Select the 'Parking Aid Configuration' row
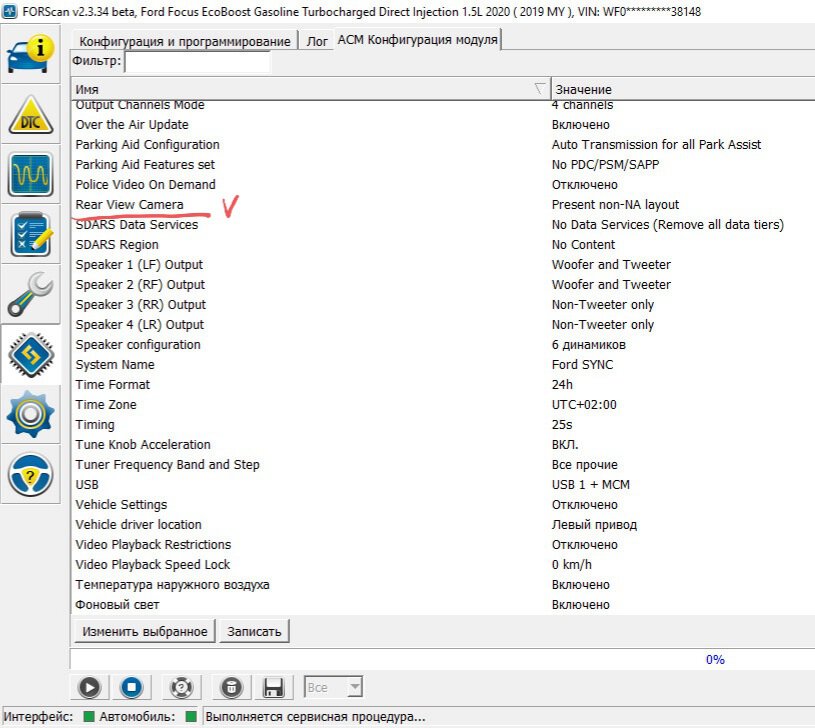Viewport: 815px width, 728px height. (x=443, y=144)
